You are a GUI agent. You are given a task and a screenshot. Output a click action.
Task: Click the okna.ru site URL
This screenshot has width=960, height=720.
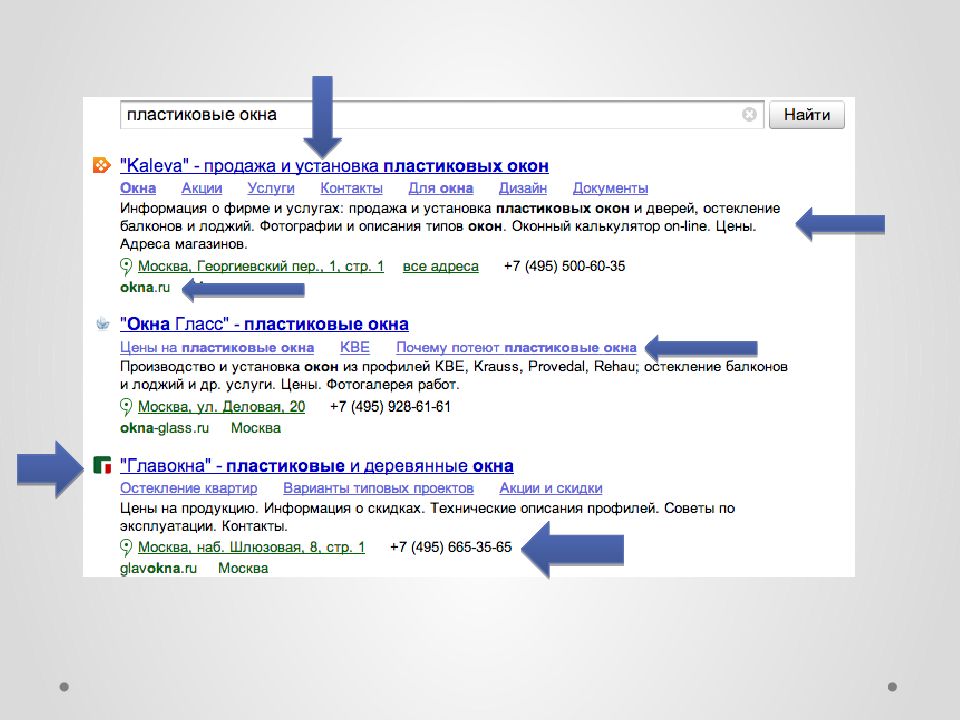coord(145,287)
